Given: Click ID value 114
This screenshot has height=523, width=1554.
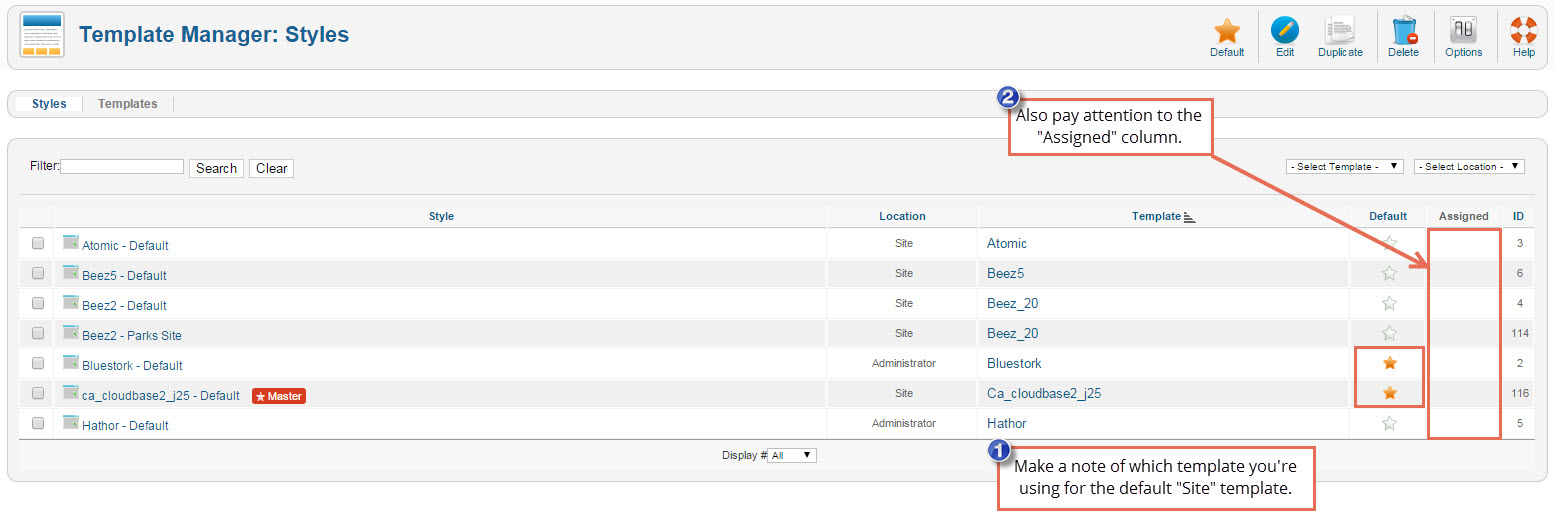Looking at the screenshot, I should coord(1520,333).
